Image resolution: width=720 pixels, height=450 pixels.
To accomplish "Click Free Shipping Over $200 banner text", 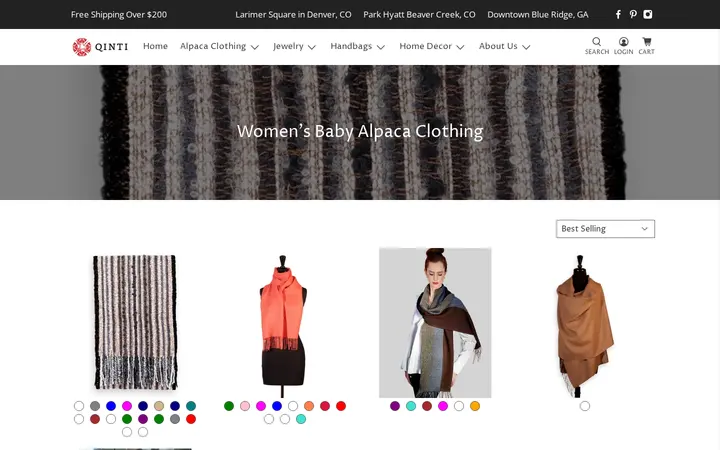I will click(x=119, y=15).
